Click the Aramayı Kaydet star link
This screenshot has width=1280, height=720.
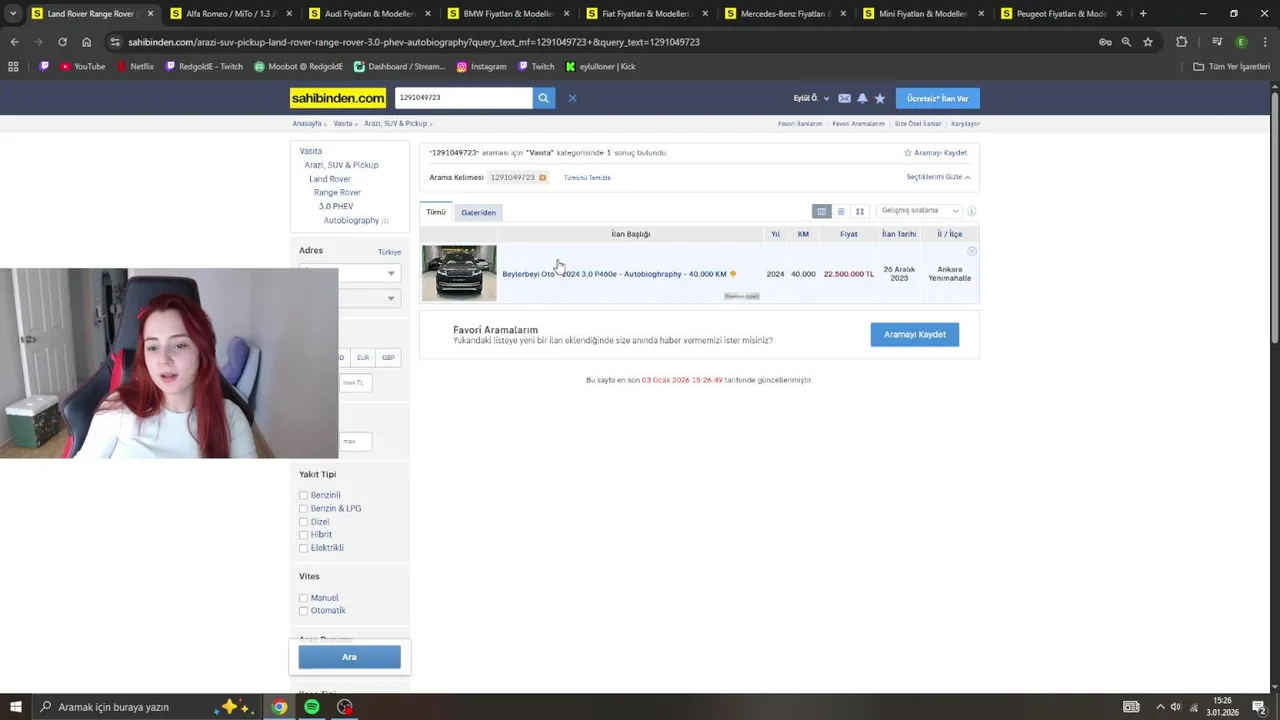coord(935,153)
